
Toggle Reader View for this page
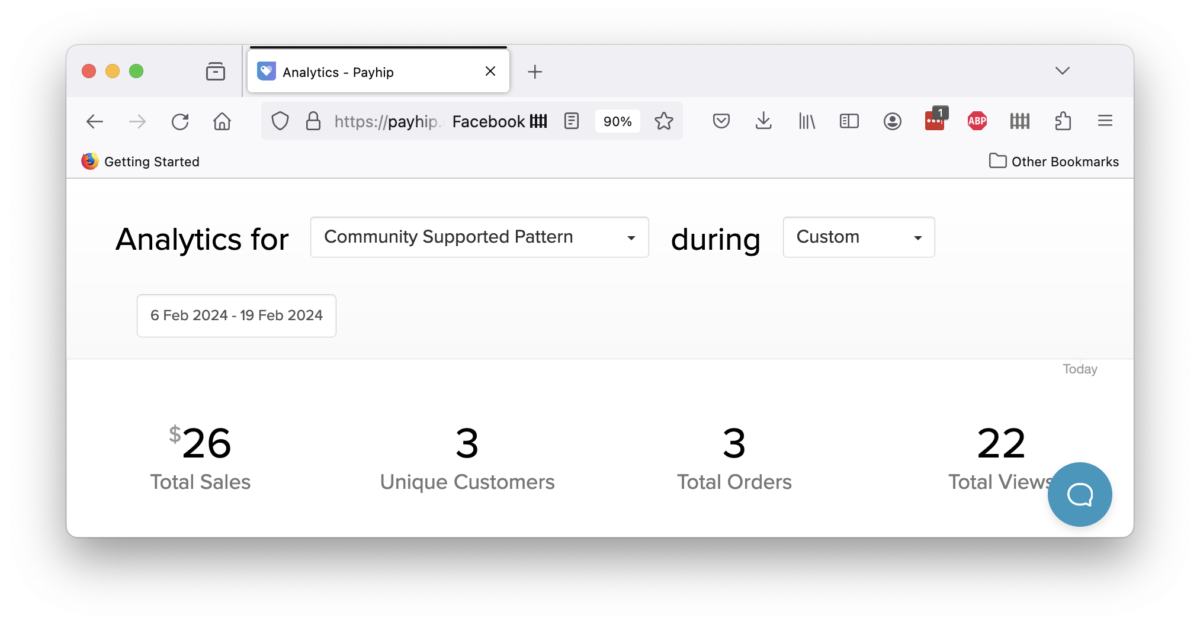(x=571, y=121)
